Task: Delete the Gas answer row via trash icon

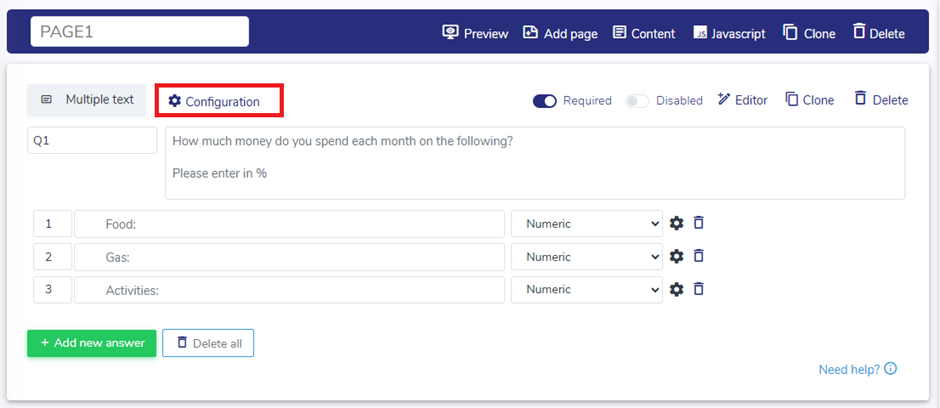Action: tap(699, 256)
